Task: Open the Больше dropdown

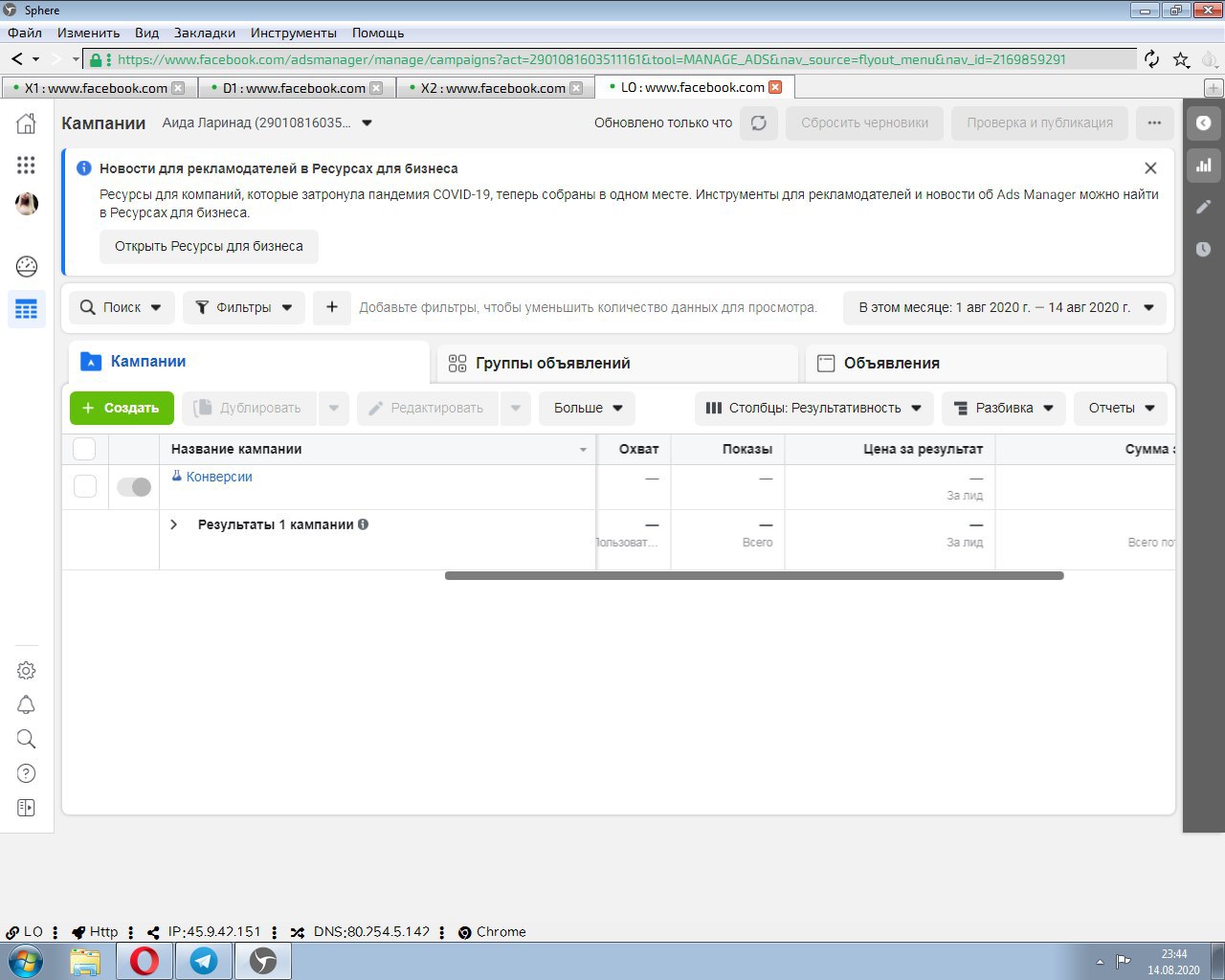Action: [588, 408]
